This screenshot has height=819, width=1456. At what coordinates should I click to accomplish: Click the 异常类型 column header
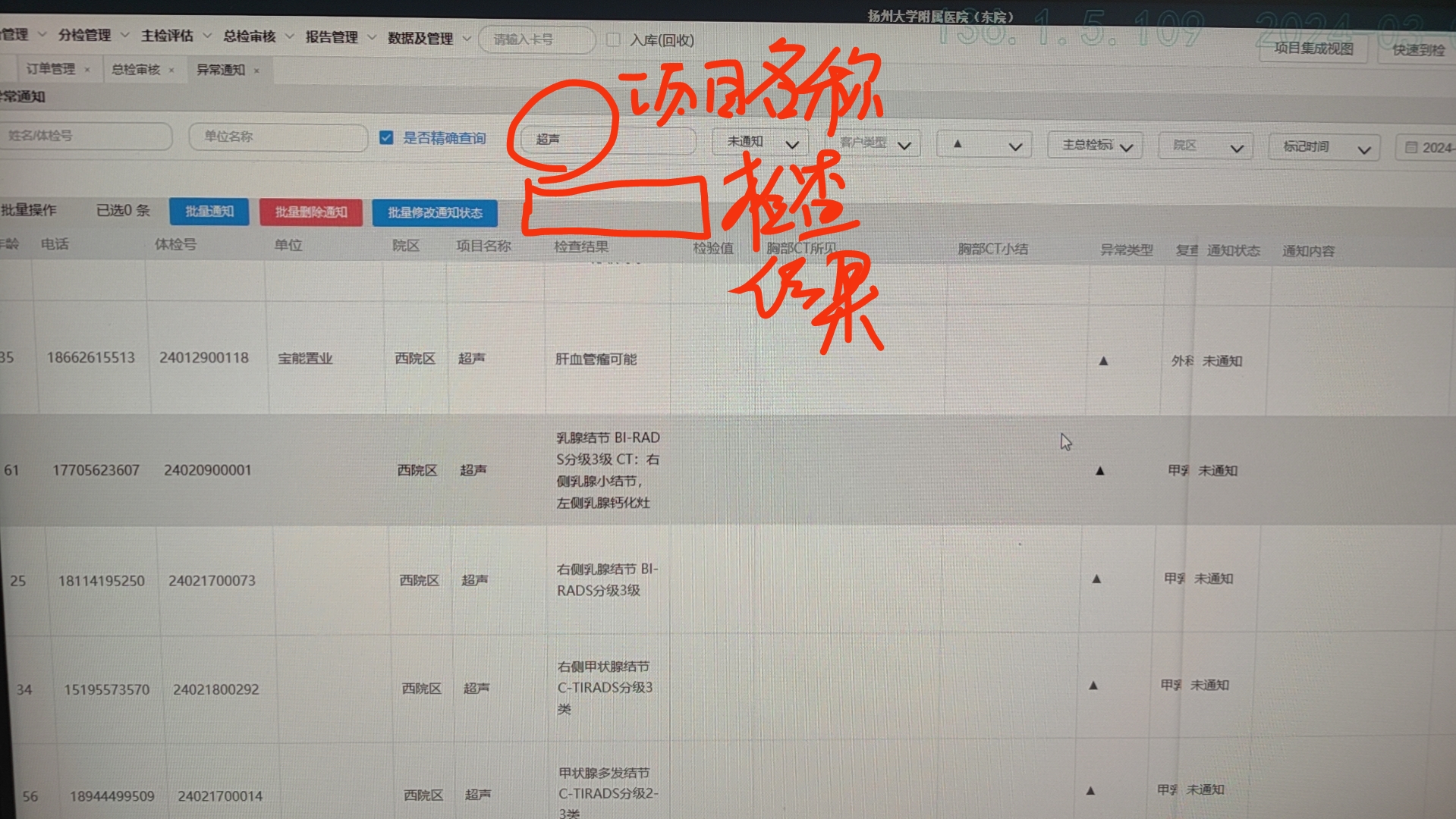[1127, 249]
